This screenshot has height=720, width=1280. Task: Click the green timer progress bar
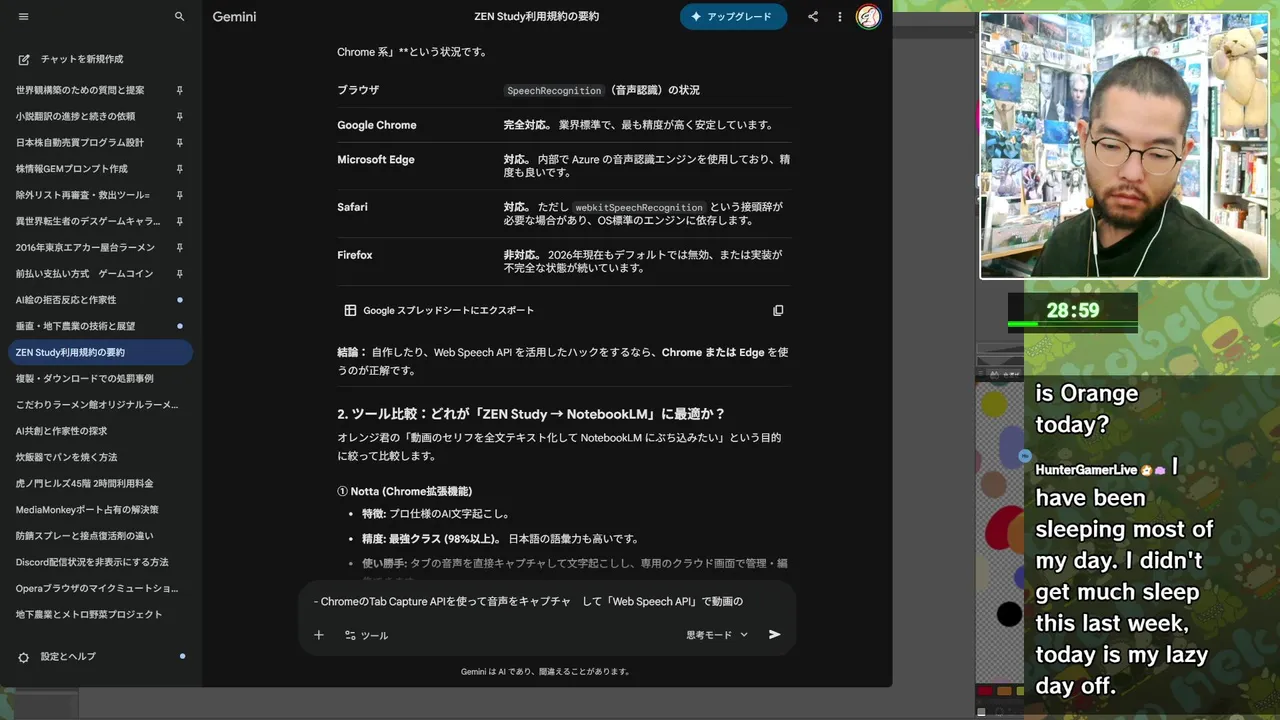click(x=1072, y=325)
